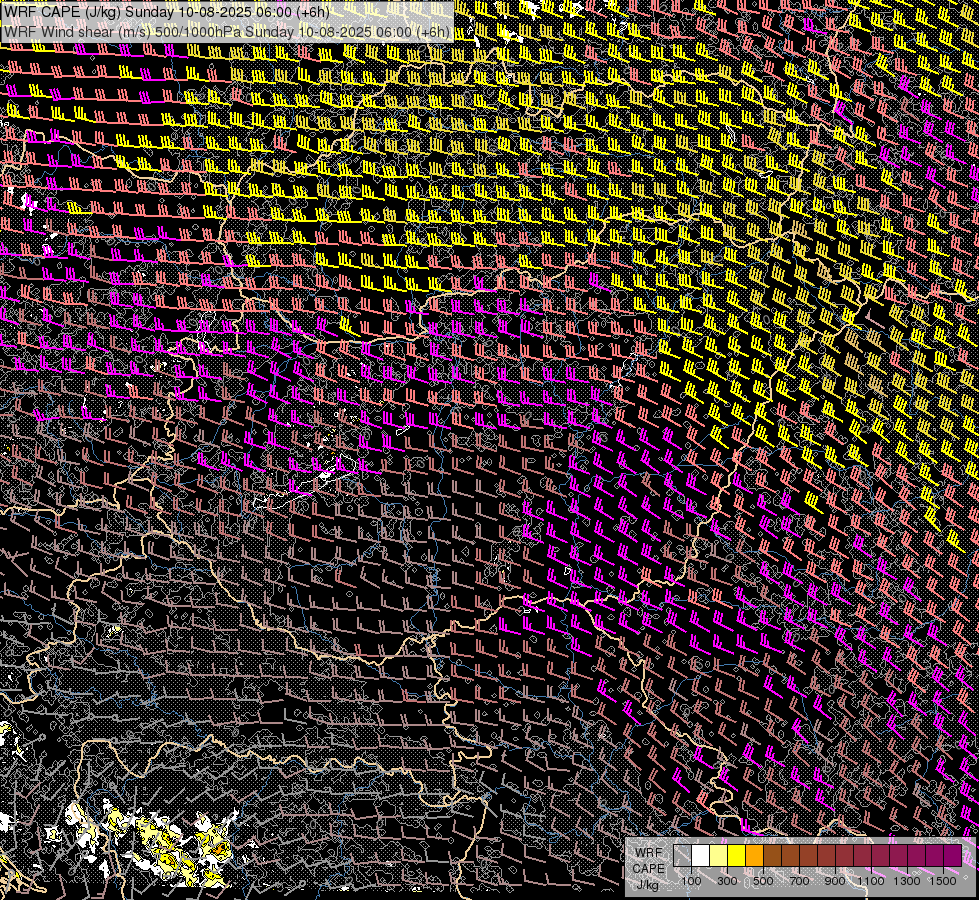Click the legend value 1500
979x900 pixels.
tap(943, 881)
